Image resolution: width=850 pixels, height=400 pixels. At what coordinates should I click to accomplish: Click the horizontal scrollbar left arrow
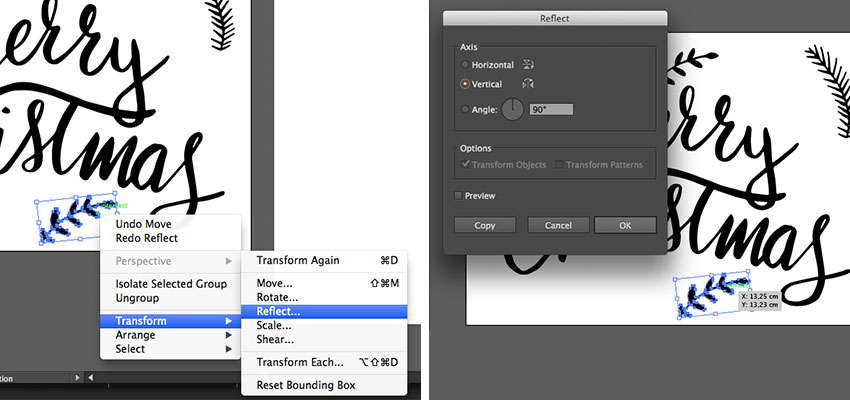(91, 377)
